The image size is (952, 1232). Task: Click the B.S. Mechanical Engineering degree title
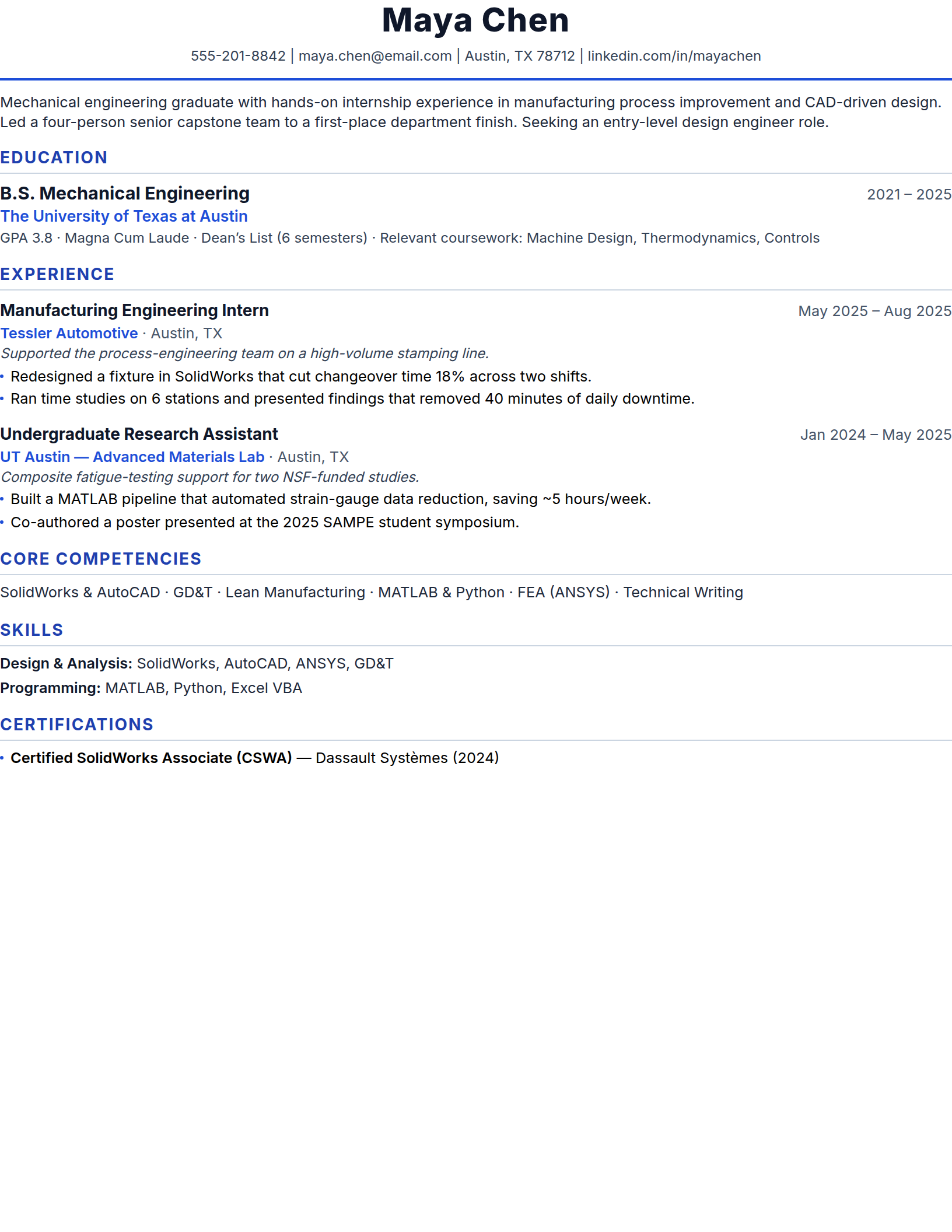click(125, 193)
